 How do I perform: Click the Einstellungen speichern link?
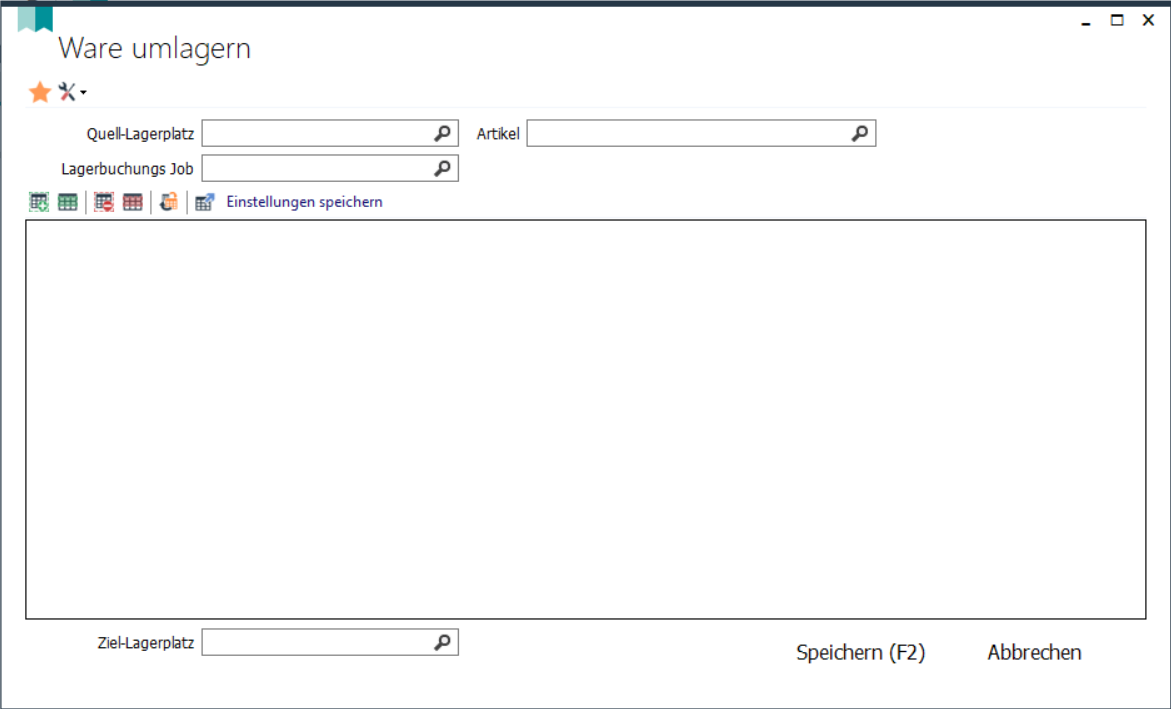304,202
